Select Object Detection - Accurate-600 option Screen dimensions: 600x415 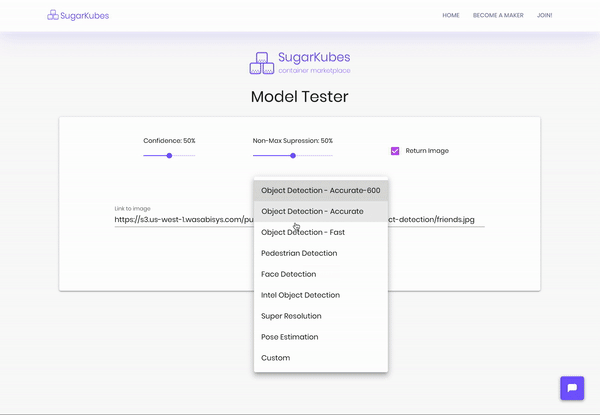click(321, 190)
